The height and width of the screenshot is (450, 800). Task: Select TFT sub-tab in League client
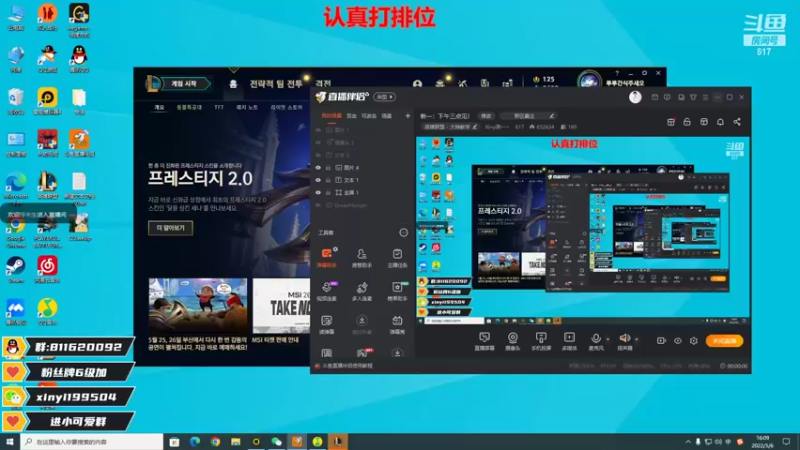click(219, 107)
